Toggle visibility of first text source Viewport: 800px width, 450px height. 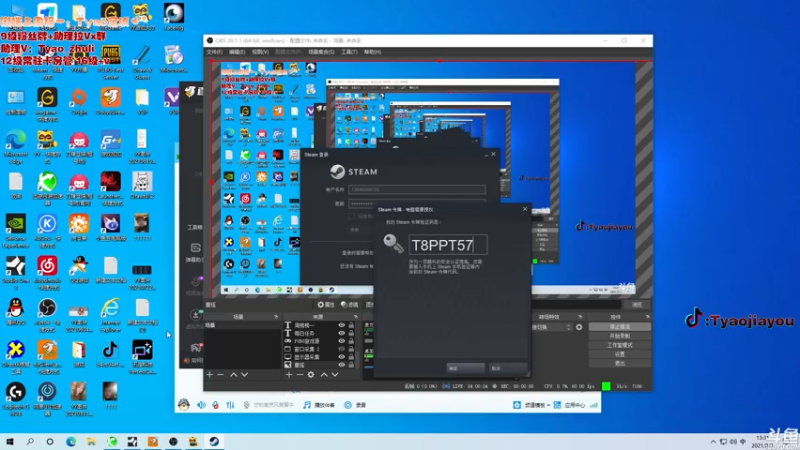click(x=341, y=325)
